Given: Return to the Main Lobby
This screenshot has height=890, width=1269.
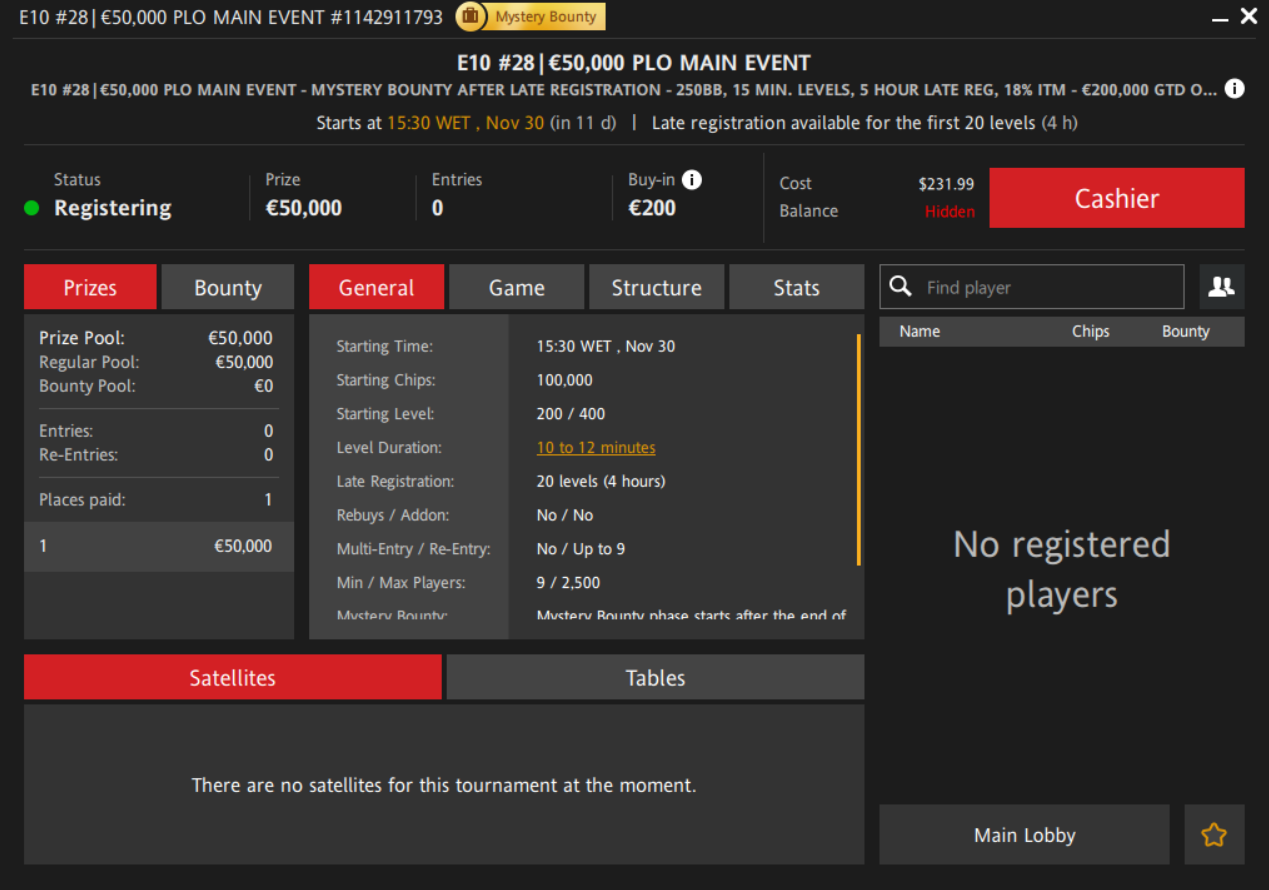Looking at the screenshot, I should (x=1024, y=835).
